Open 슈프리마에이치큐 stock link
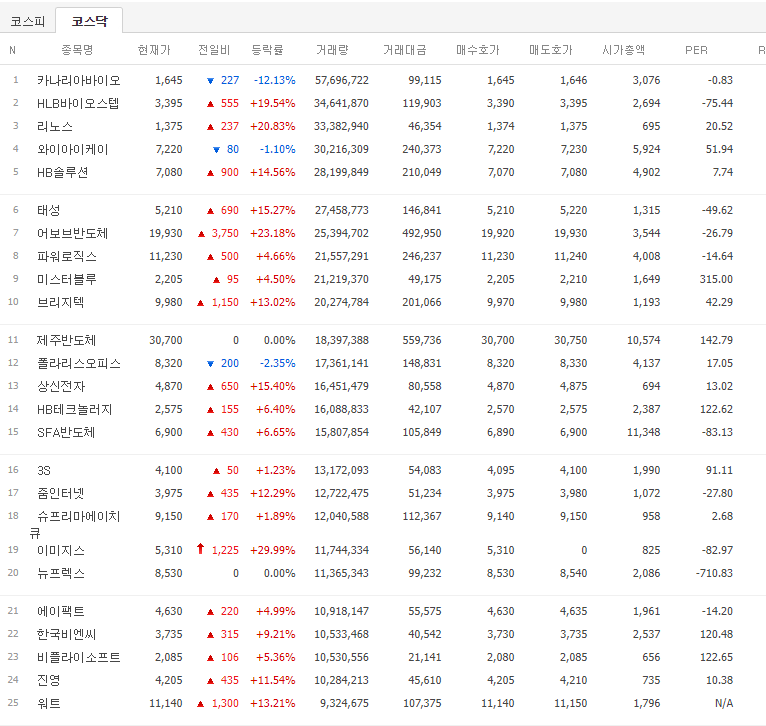 78,516
